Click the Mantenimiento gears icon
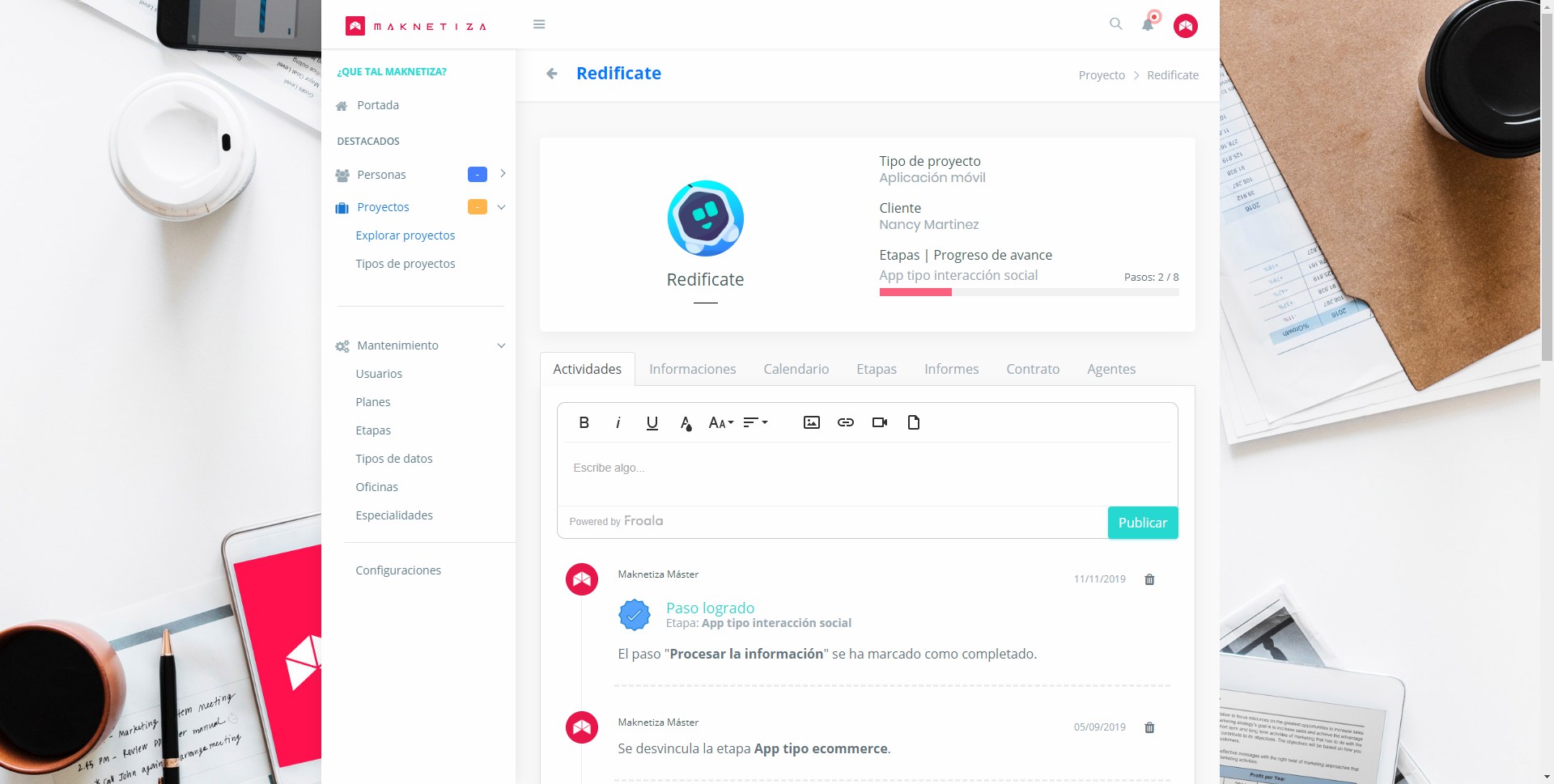This screenshot has width=1554, height=784. click(342, 346)
